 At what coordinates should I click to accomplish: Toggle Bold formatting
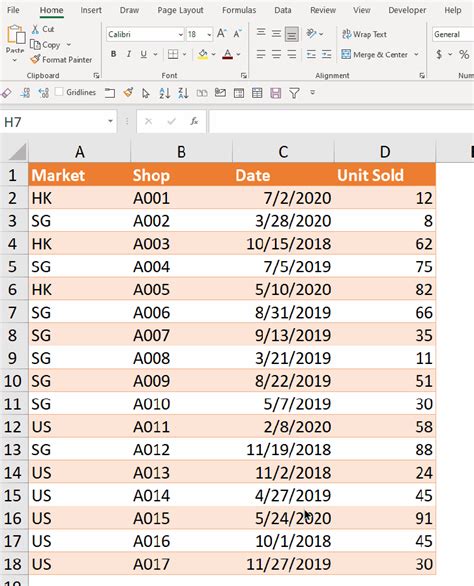pyautogui.click(x=113, y=55)
